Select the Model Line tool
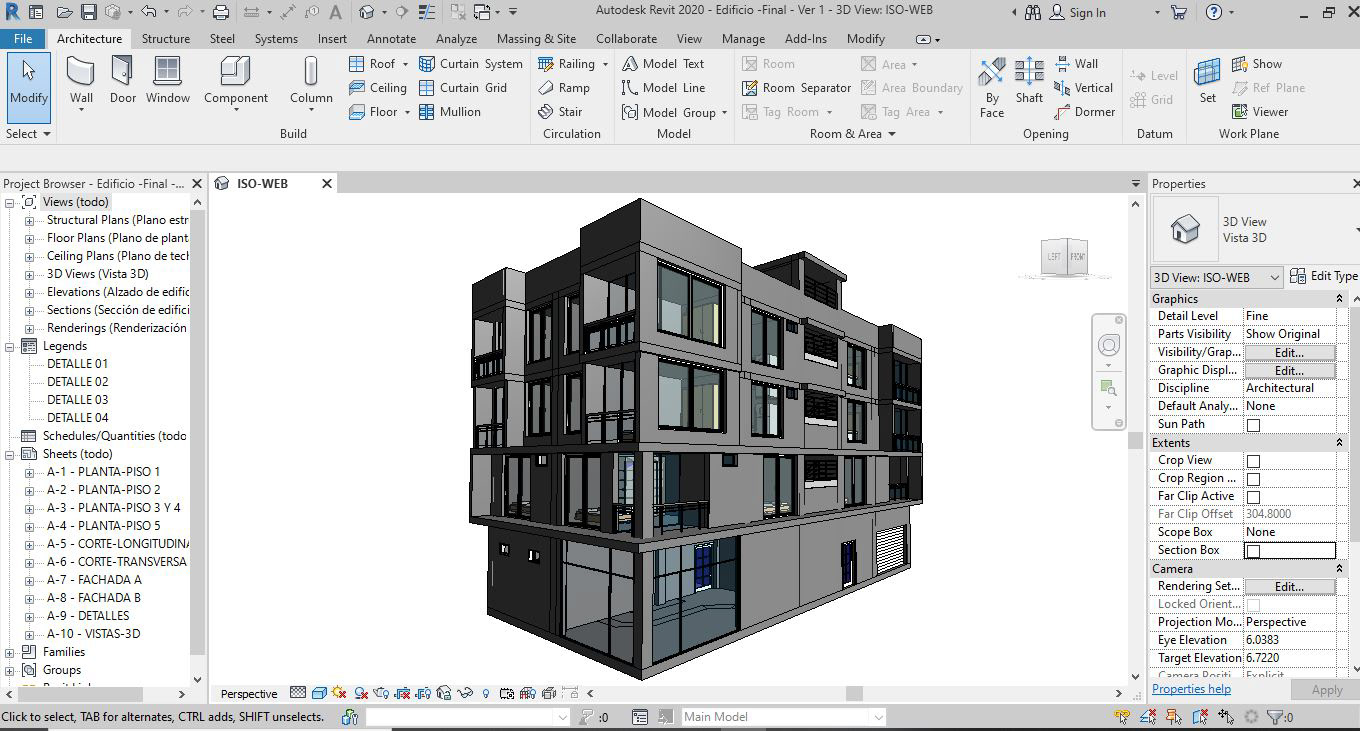This screenshot has height=731, width=1360. [663, 88]
